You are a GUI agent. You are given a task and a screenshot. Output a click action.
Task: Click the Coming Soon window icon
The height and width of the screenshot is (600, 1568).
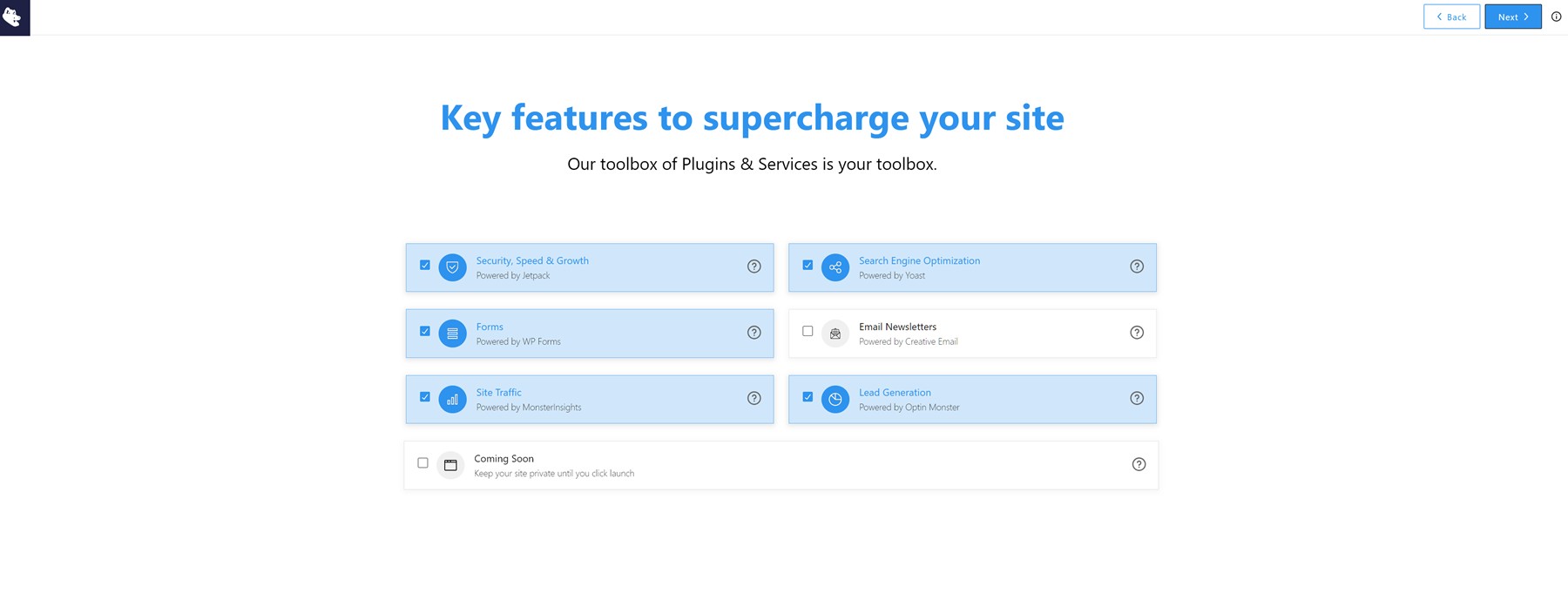(450, 465)
